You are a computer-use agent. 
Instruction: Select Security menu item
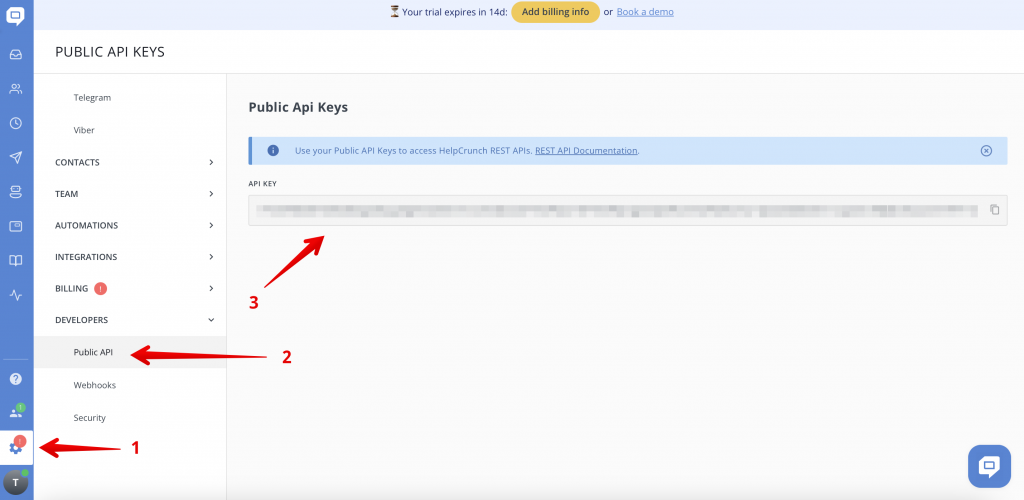point(89,418)
